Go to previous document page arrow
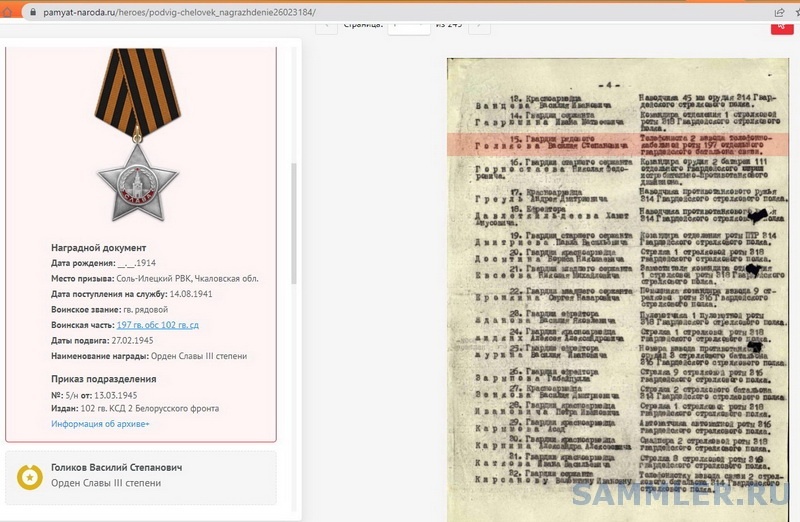The width and height of the screenshot is (800, 522). pyautogui.click(x=327, y=27)
